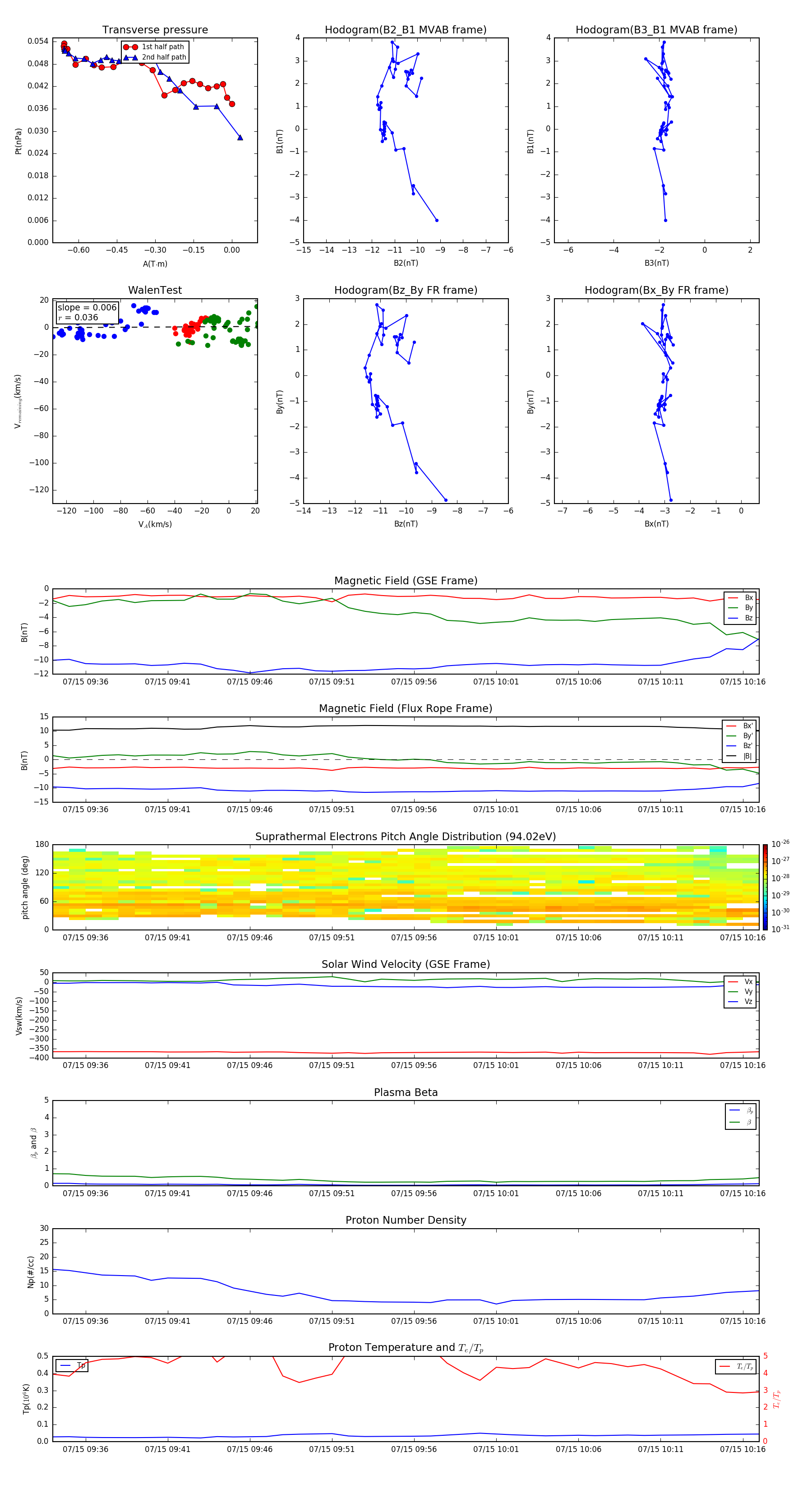812x1489 pixels.
Task: Select the pitch angle distribution colorbar
Action: click(765, 887)
